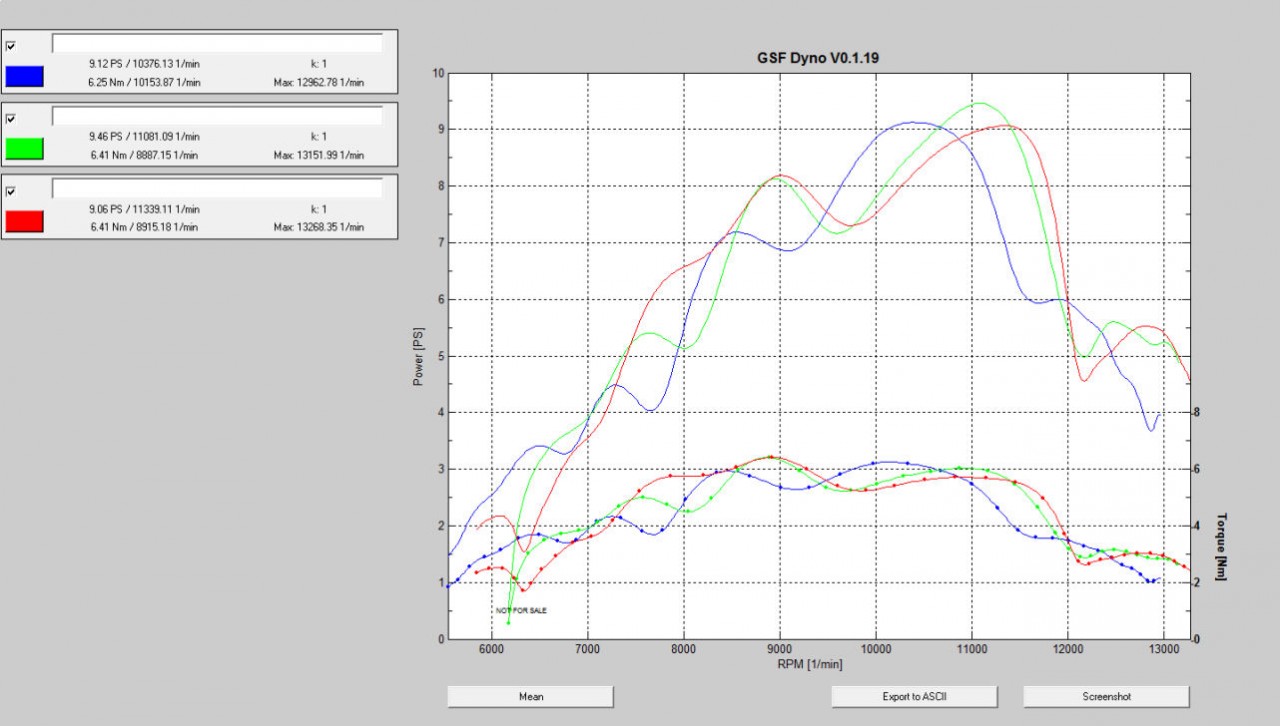
Task: Click the 'NOT FOR SALE' watermark text
Action: (521, 610)
